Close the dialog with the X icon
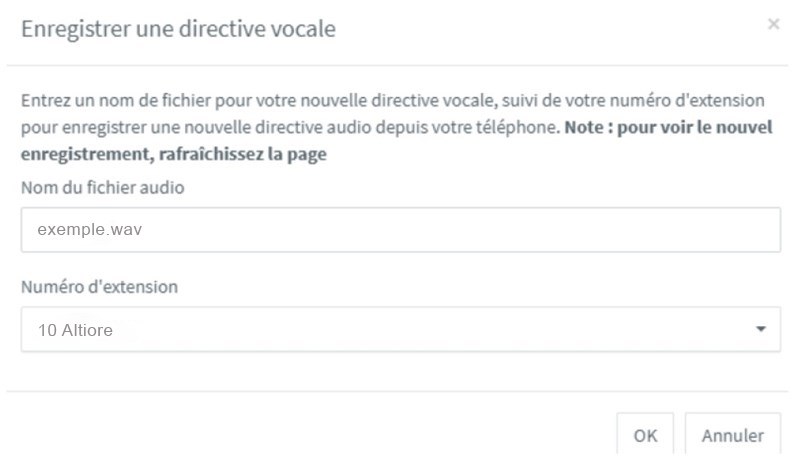Screen dimensions: 800x471 [773, 25]
